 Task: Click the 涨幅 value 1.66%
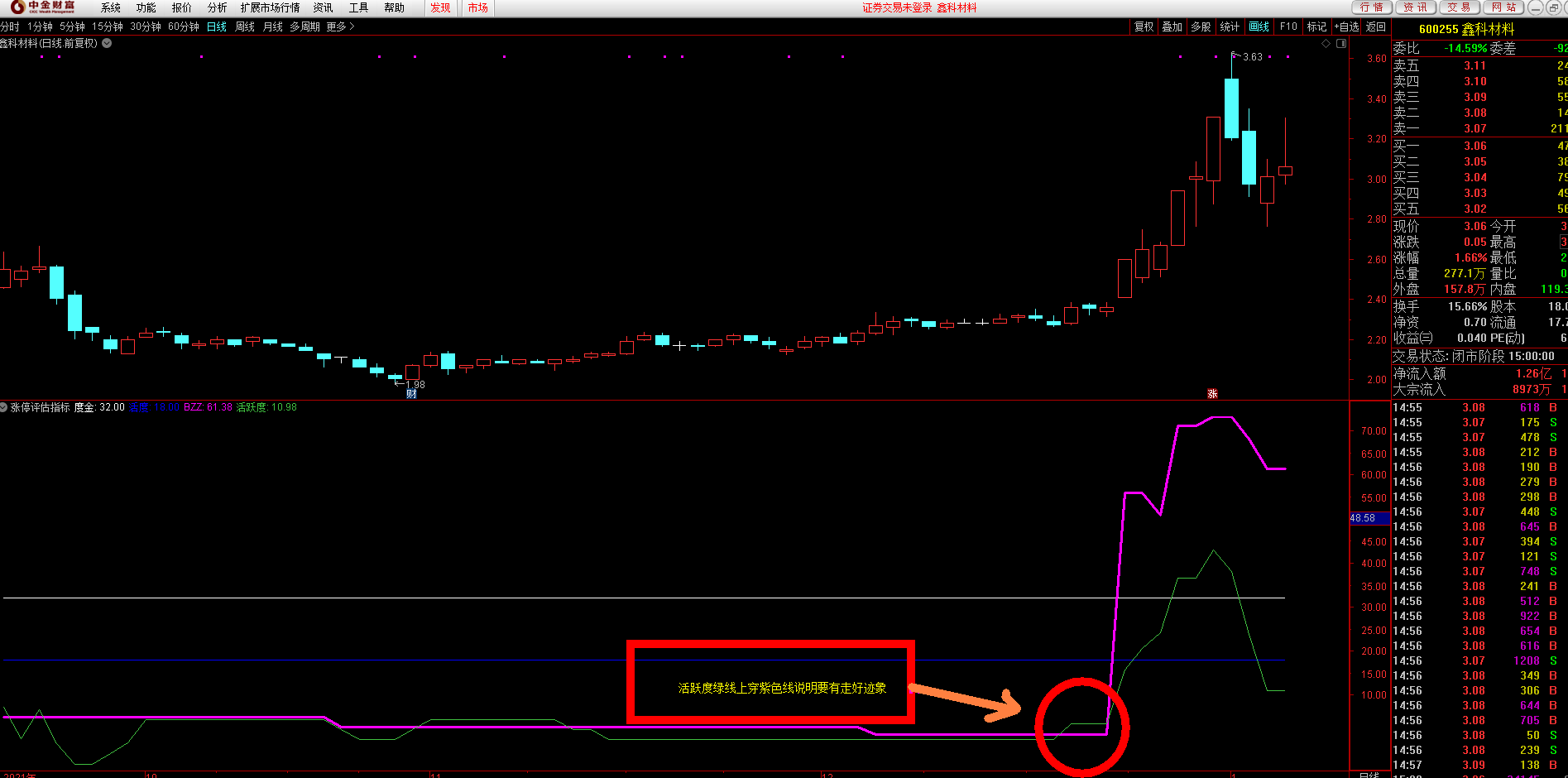click(x=1471, y=257)
